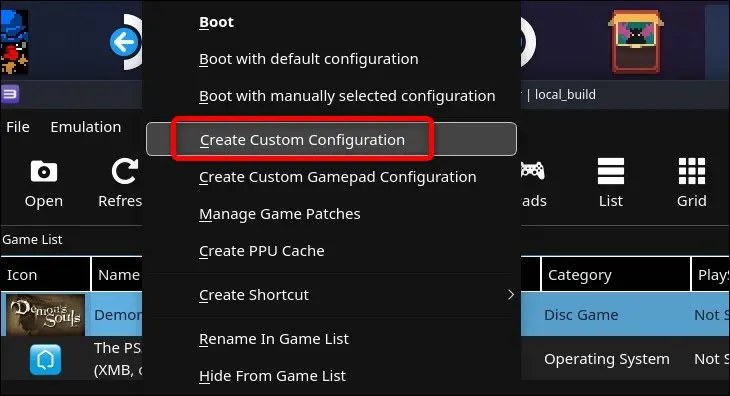Select the Demon's Souls game thumbnail

45,315
